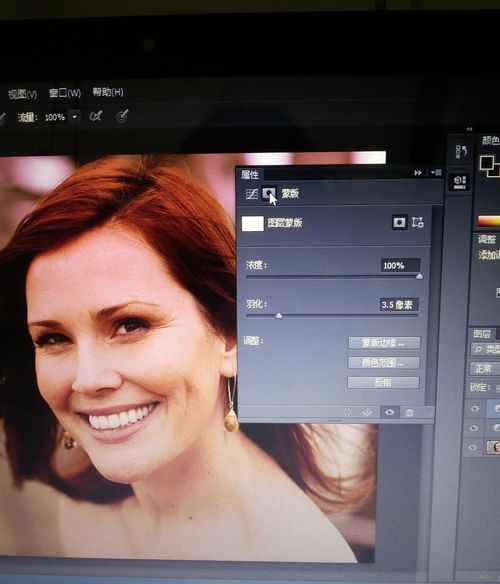The width and height of the screenshot is (500, 584).
Task: Collapse the Properties panel with double arrows
Action: (418, 173)
